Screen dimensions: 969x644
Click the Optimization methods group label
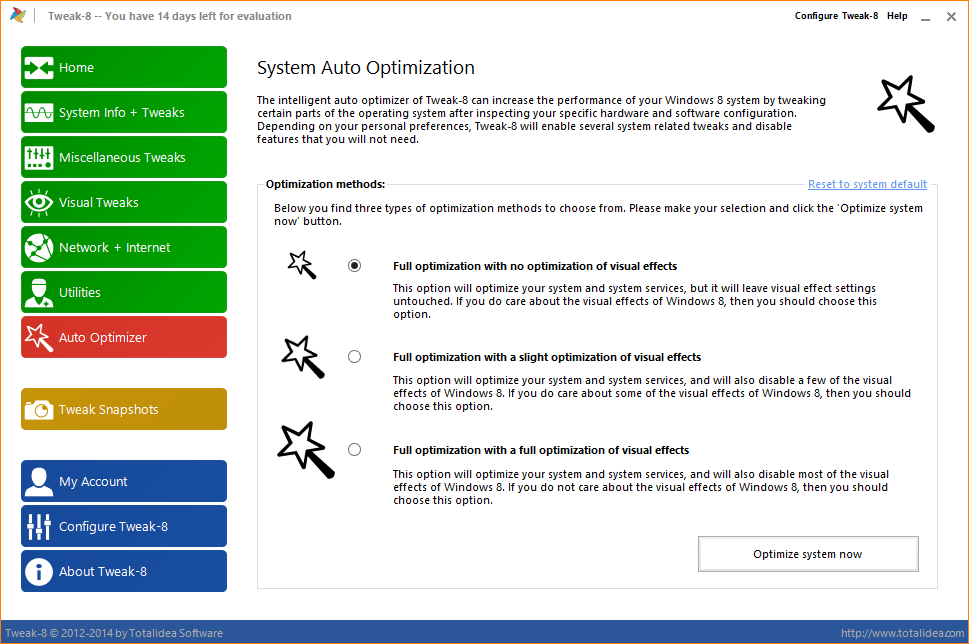(x=325, y=184)
